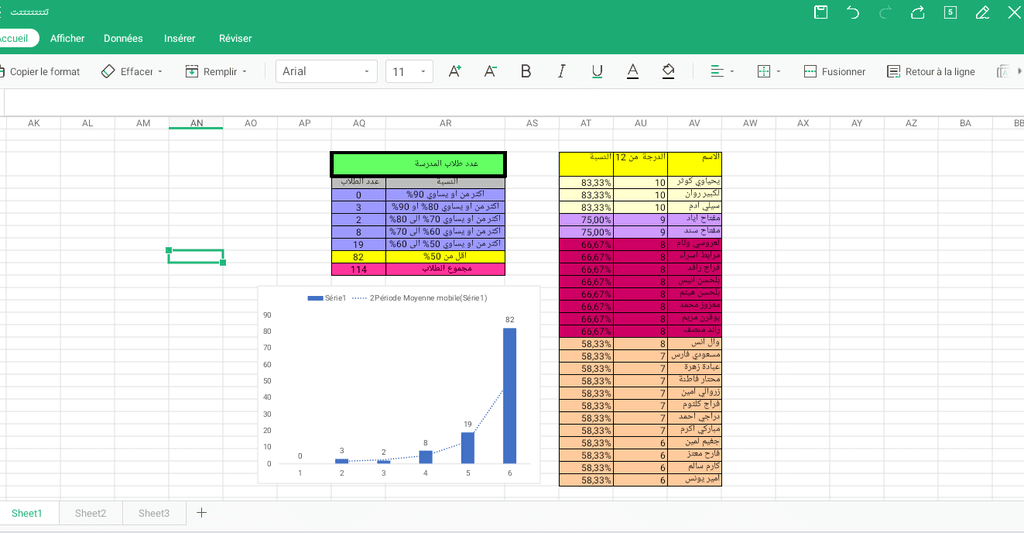Click chart legend entry Série1
The height and width of the screenshot is (533, 1024).
click(x=327, y=298)
